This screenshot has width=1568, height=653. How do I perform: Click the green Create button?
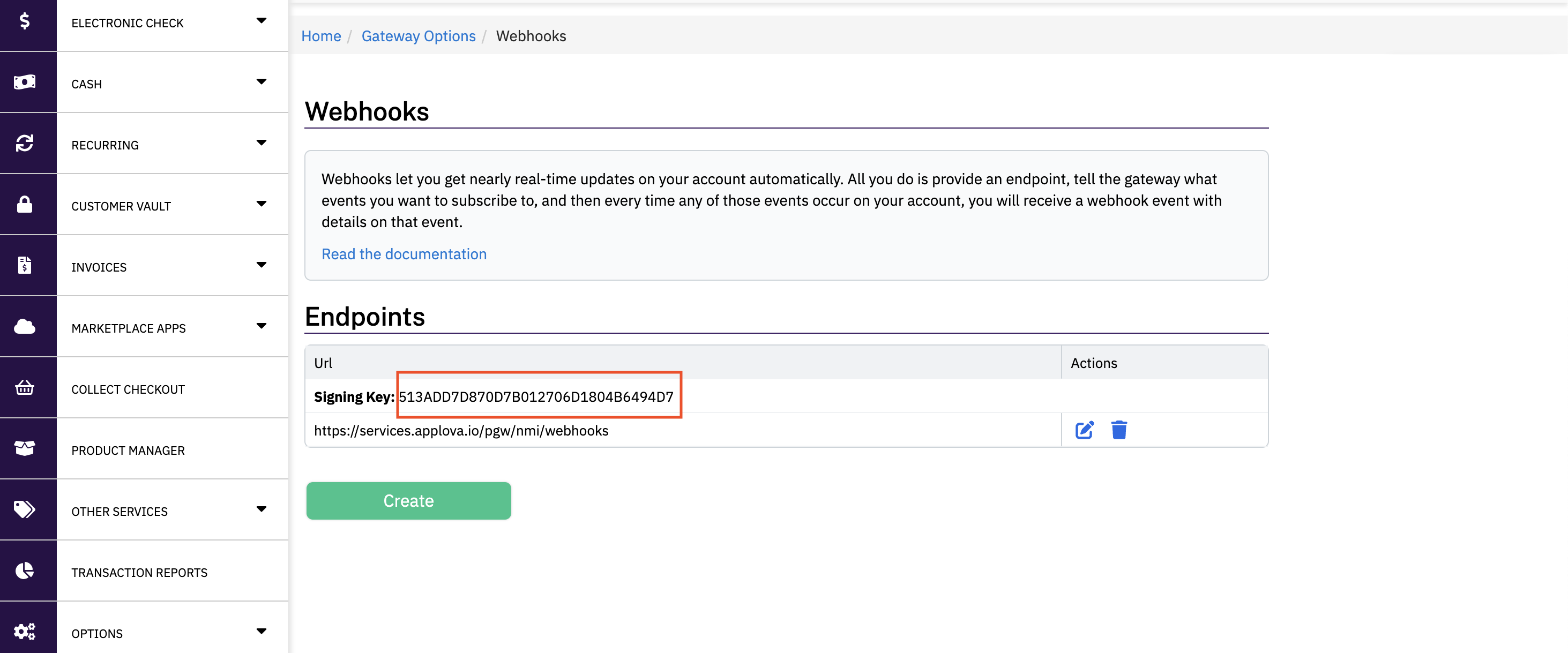[408, 501]
